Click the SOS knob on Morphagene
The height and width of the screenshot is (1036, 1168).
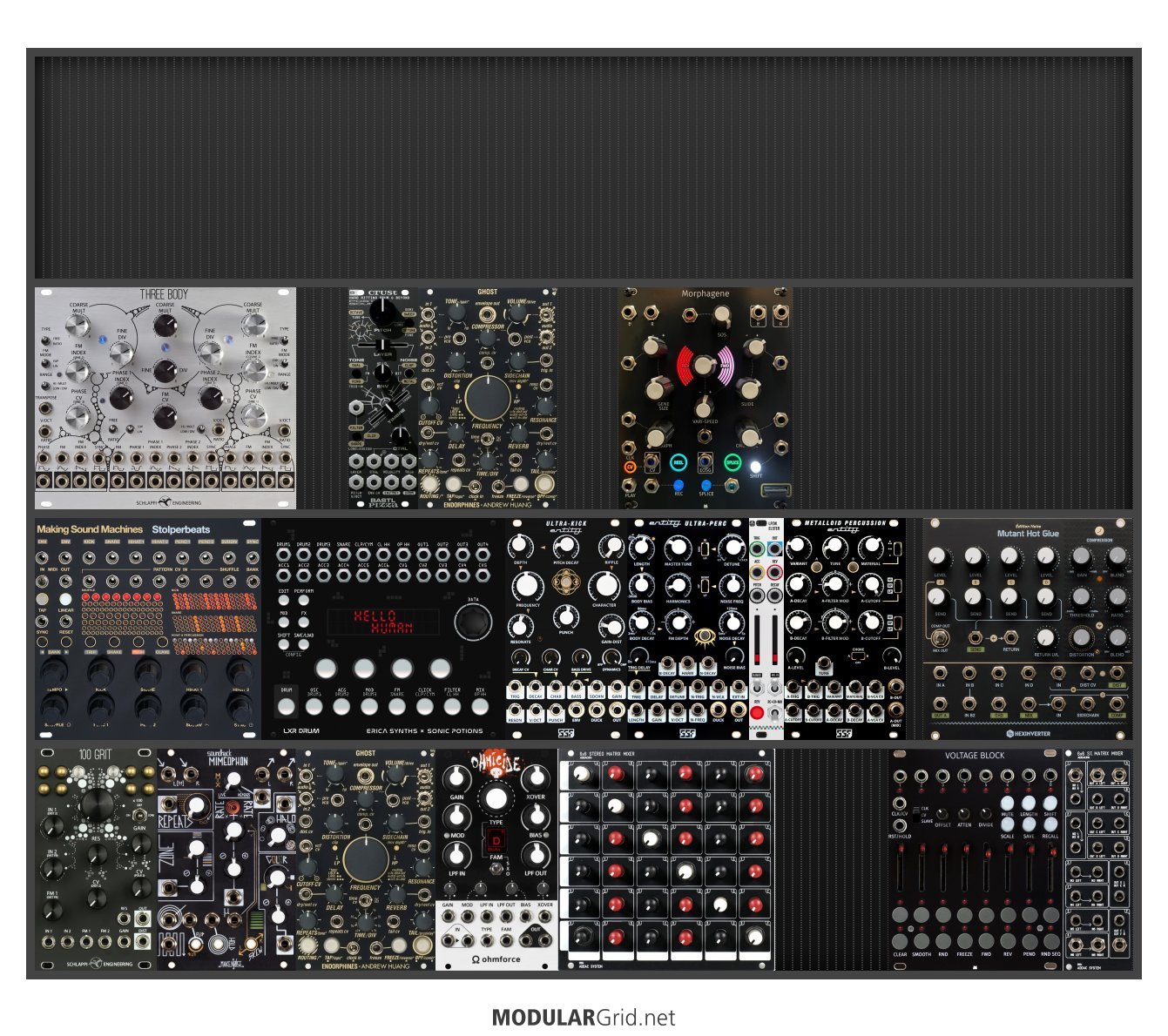tap(722, 315)
